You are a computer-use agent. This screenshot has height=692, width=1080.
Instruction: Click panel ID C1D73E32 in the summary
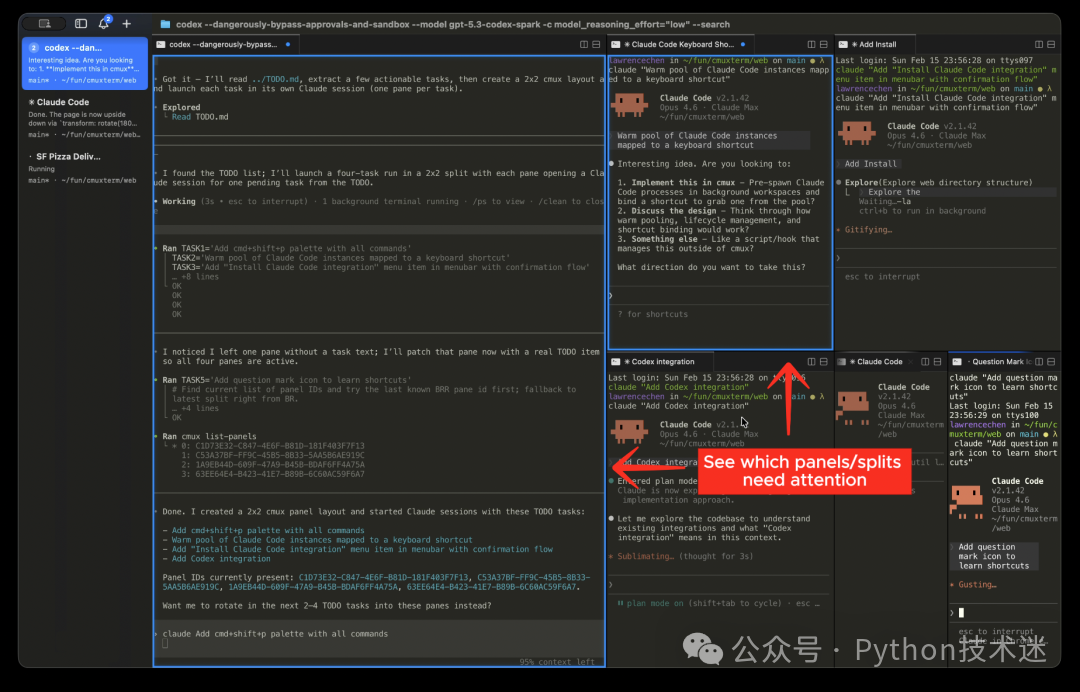[384, 577]
